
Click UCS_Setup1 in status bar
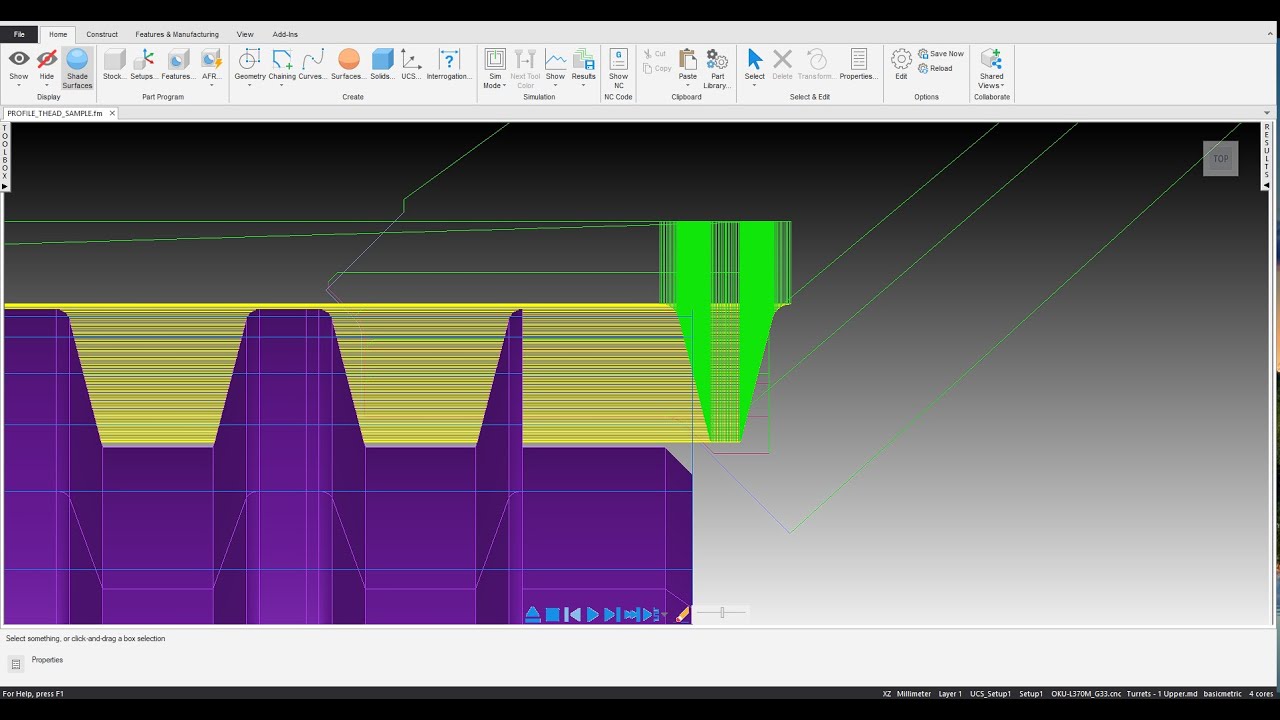coord(990,694)
